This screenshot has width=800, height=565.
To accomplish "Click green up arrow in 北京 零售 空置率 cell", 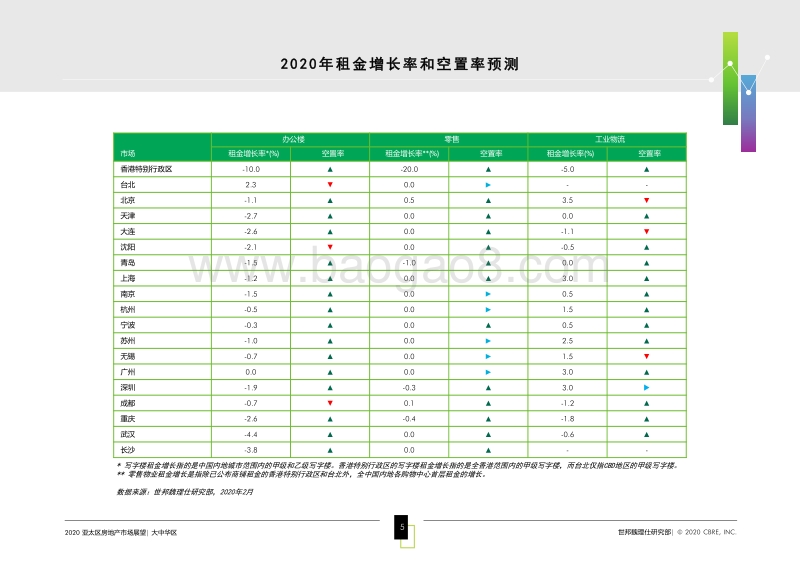I will point(488,201).
